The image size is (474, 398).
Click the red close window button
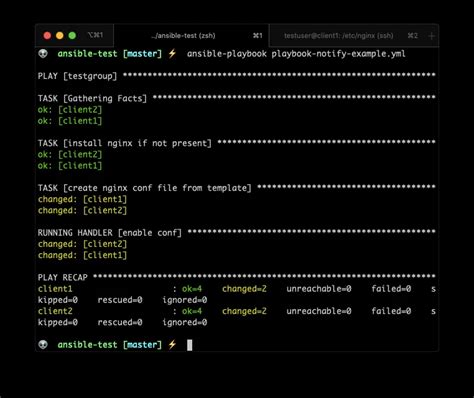(x=47, y=35)
